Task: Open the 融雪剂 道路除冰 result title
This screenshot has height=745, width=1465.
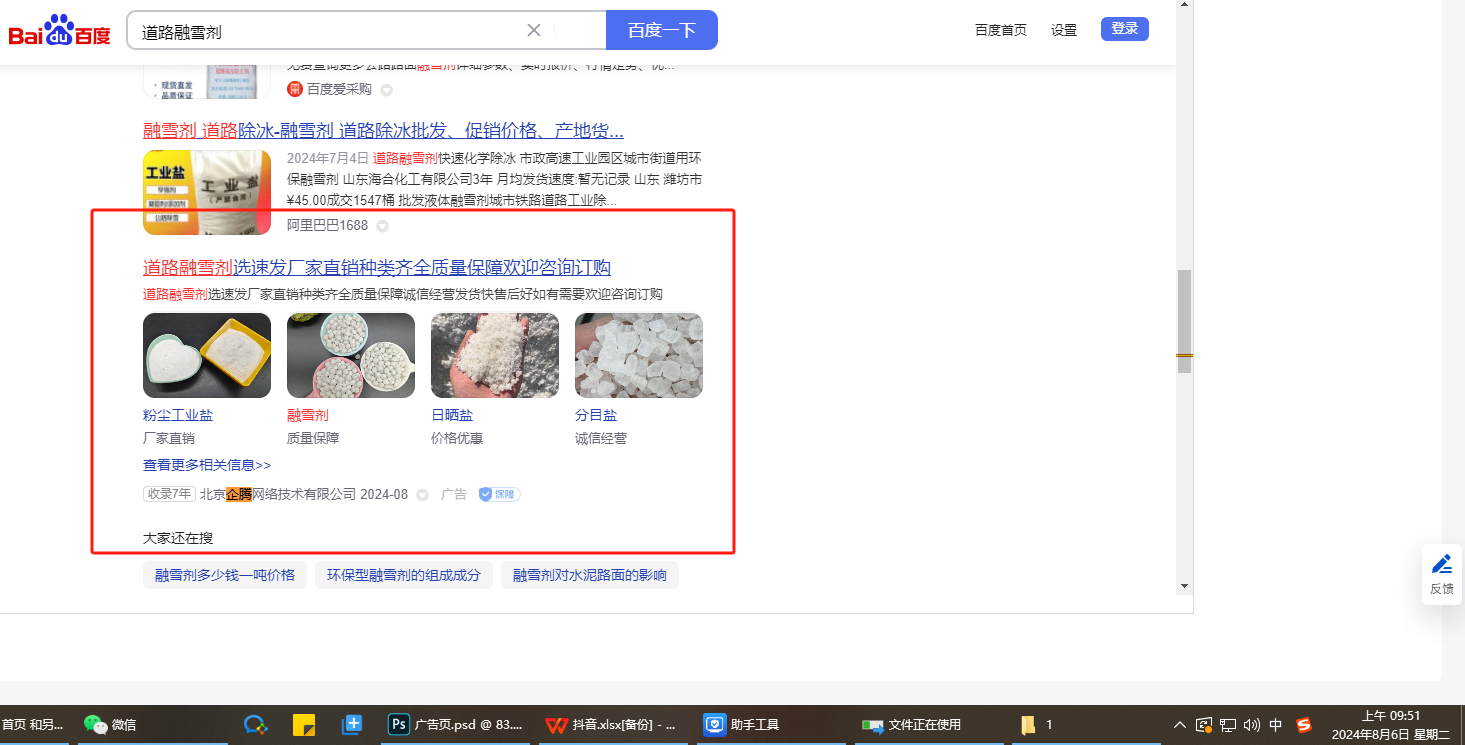Action: 384,131
